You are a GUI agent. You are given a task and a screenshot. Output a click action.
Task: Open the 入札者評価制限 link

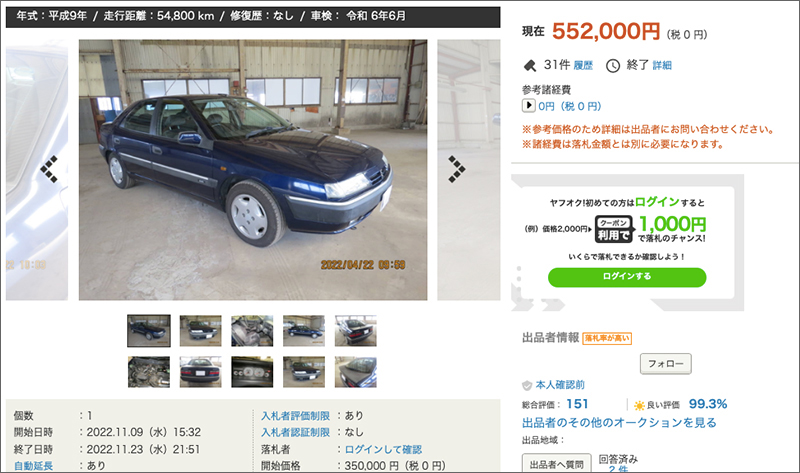click(x=295, y=416)
